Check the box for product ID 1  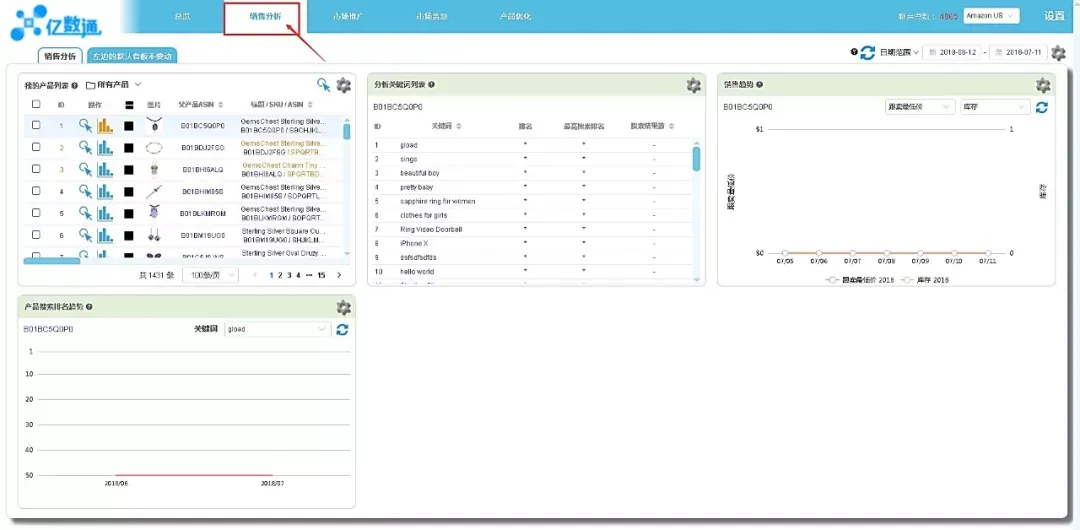[x=37, y=125]
